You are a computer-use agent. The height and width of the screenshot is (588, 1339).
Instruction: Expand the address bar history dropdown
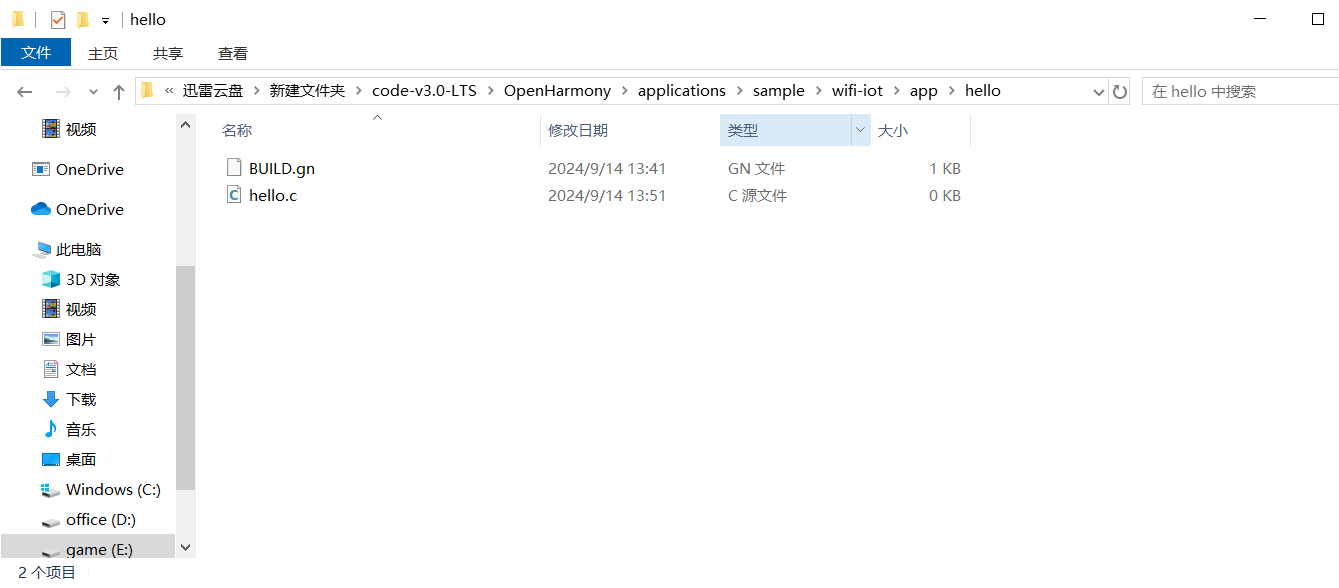[x=1099, y=92]
